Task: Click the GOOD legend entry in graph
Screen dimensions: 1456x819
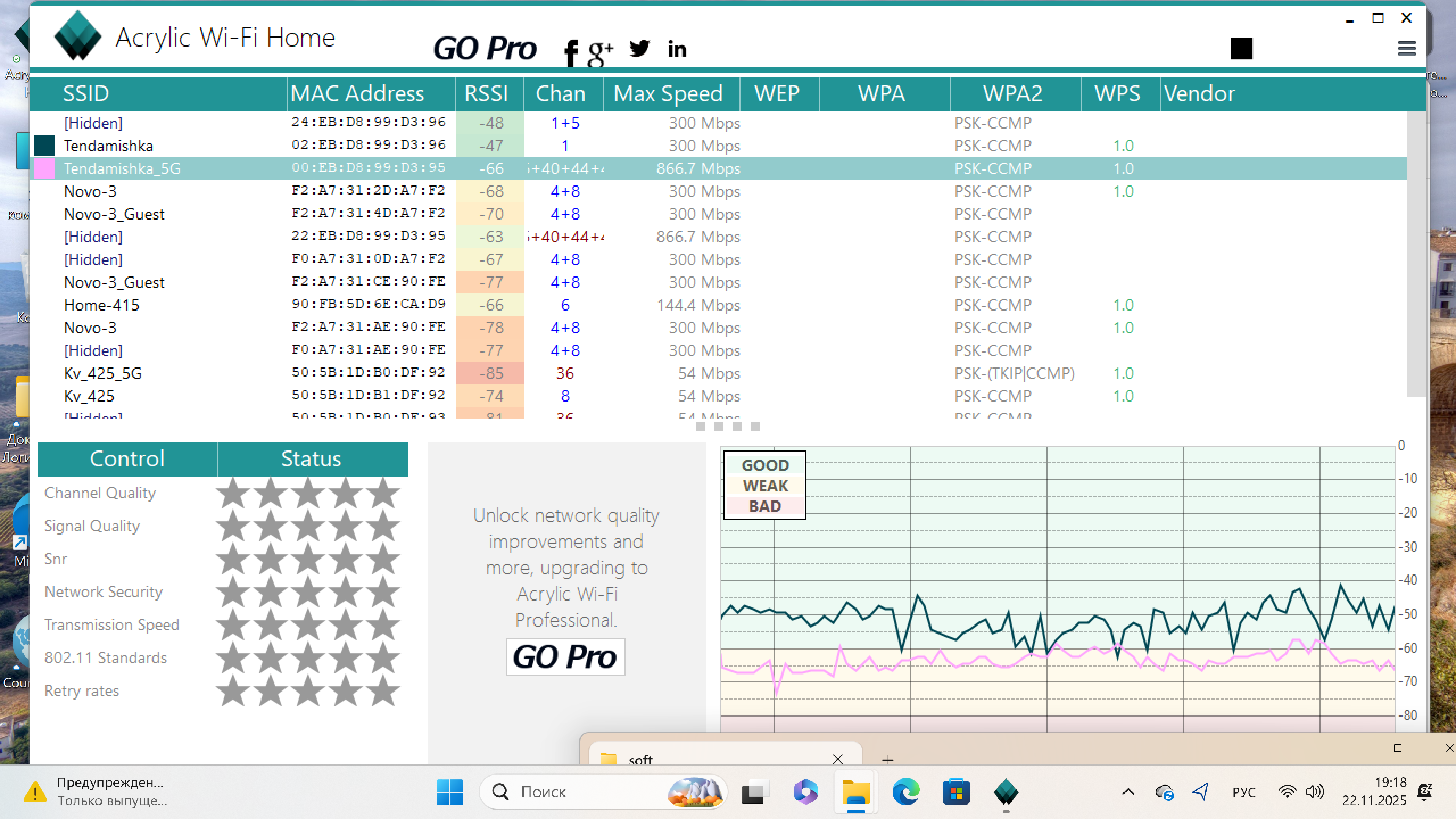Action: point(765,465)
